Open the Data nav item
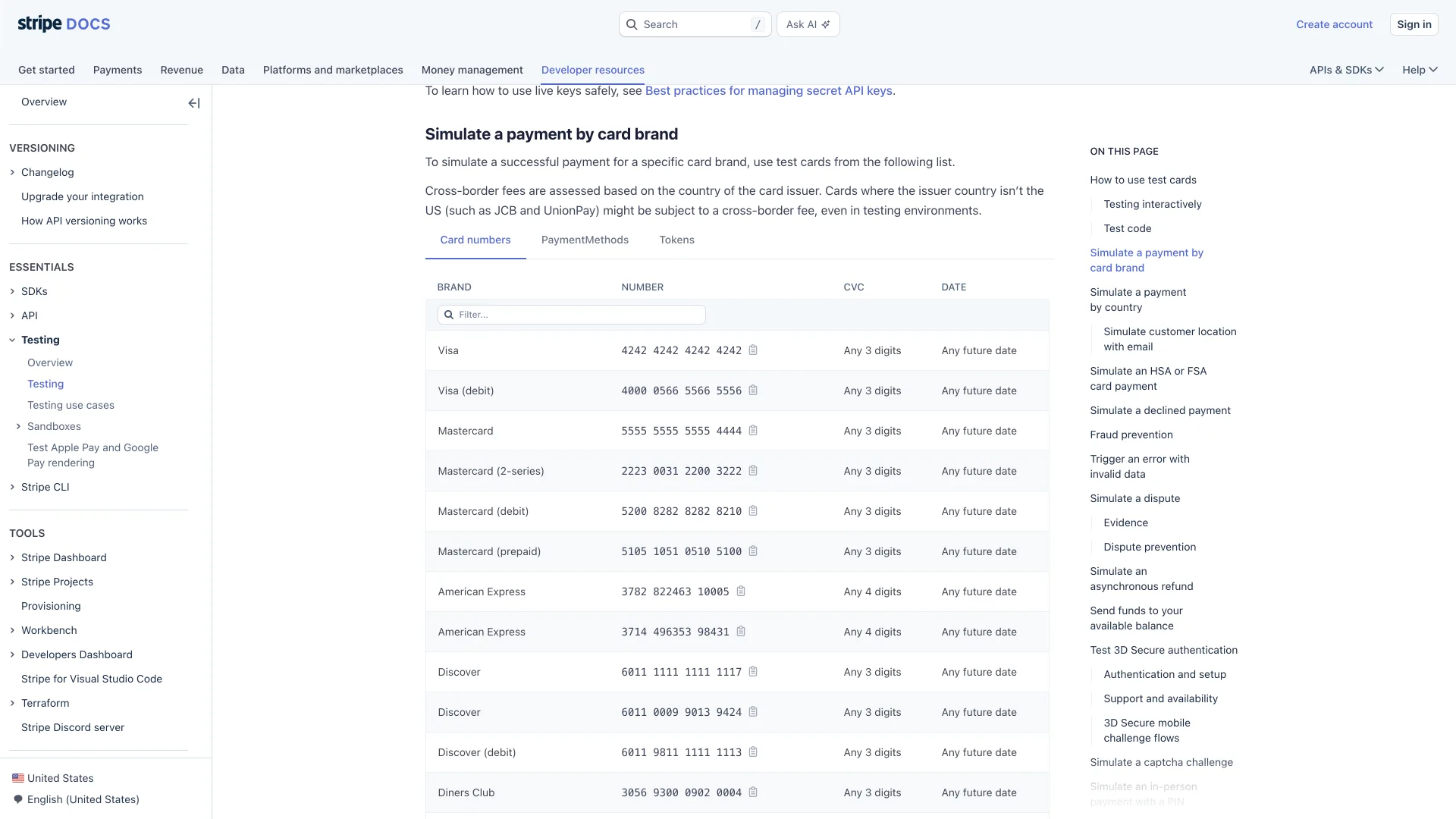 (233, 70)
